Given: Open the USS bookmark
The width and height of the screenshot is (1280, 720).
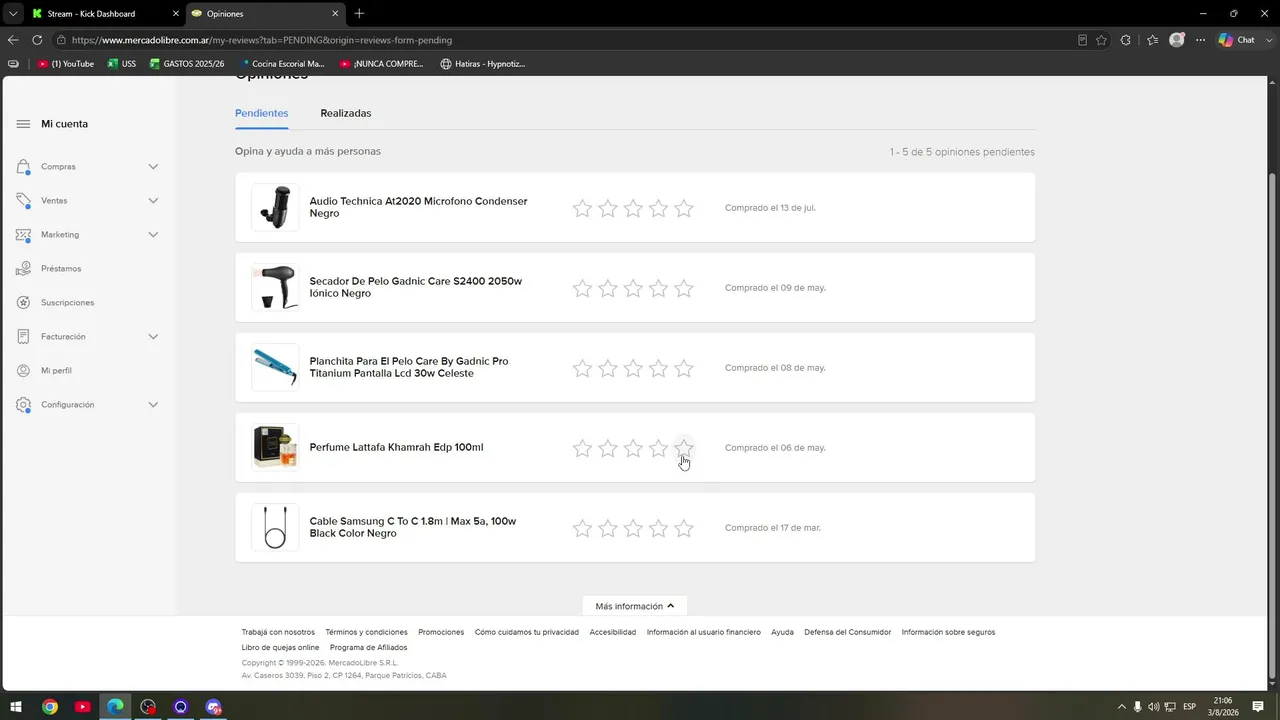Looking at the screenshot, I should (122, 64).
